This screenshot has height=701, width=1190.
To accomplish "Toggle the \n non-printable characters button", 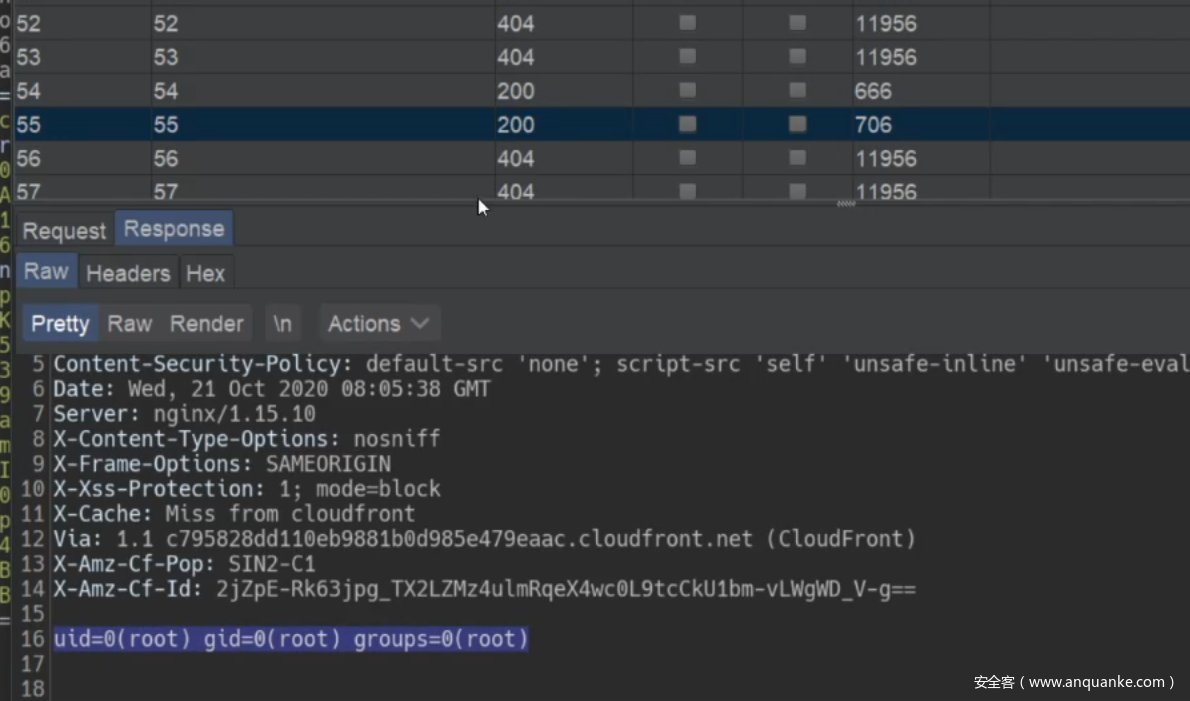I will click(x=284, y=324).
